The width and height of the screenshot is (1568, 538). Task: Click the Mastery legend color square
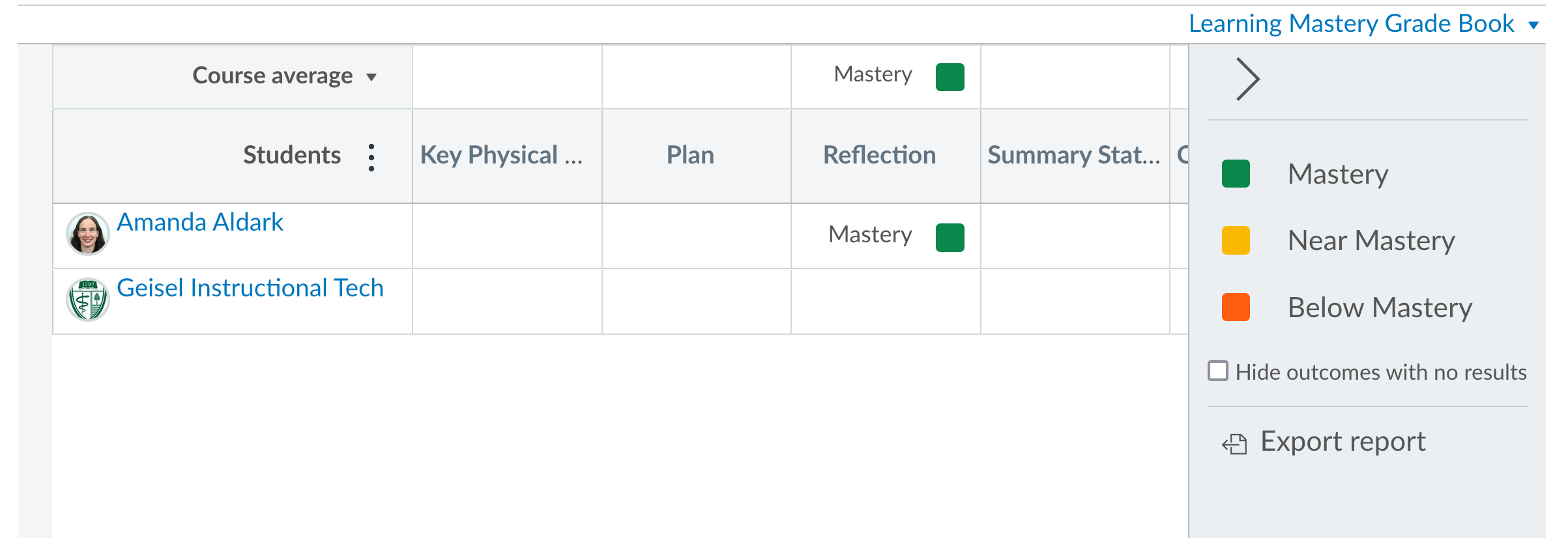(1235, 173)
